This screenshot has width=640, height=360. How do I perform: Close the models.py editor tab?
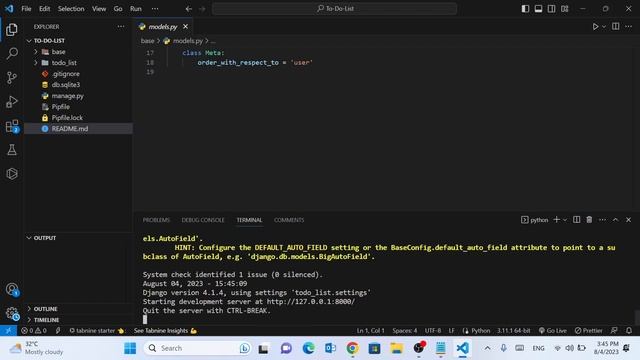click(185, 27)
